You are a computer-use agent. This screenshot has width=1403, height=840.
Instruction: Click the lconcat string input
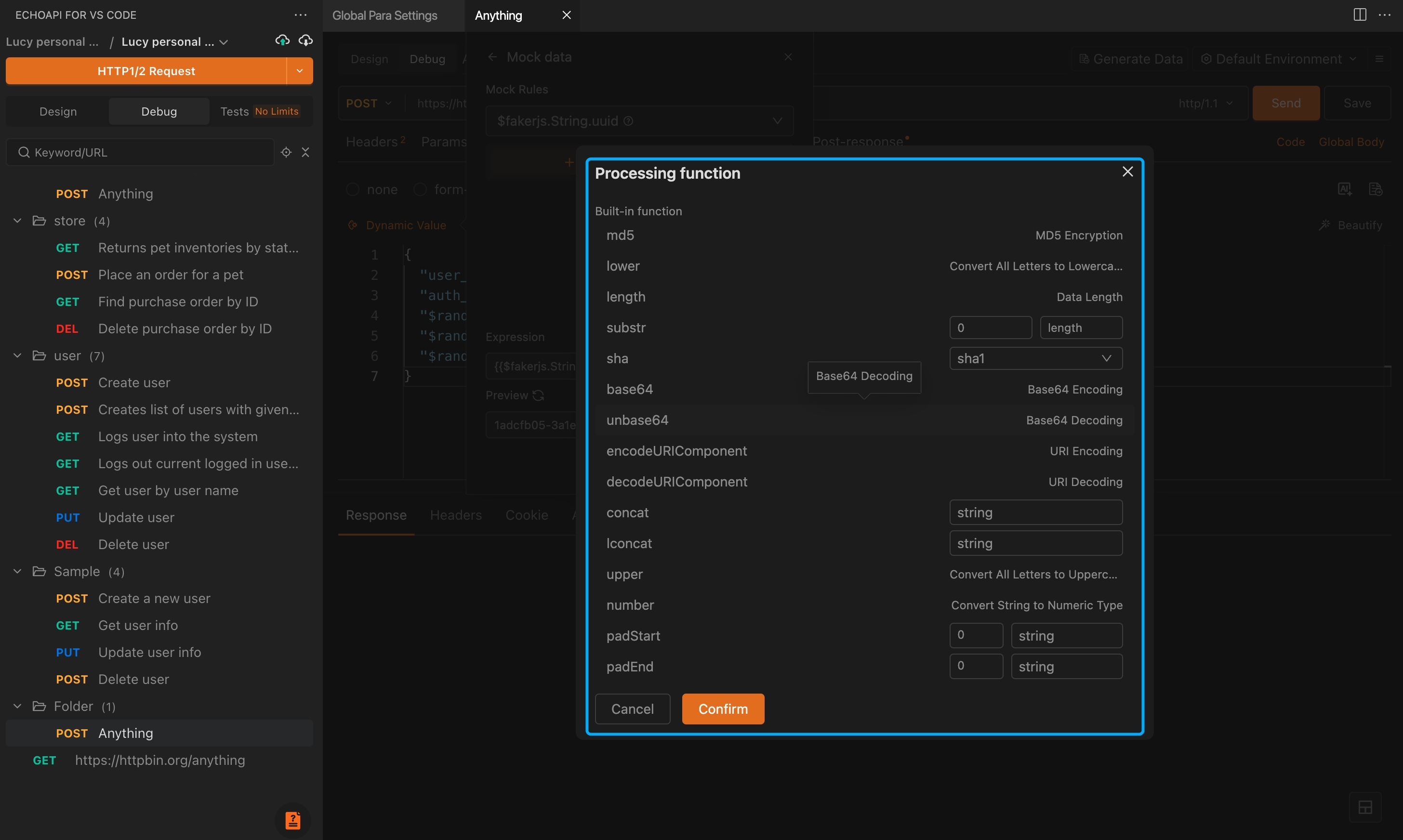tap(1035, 543)
